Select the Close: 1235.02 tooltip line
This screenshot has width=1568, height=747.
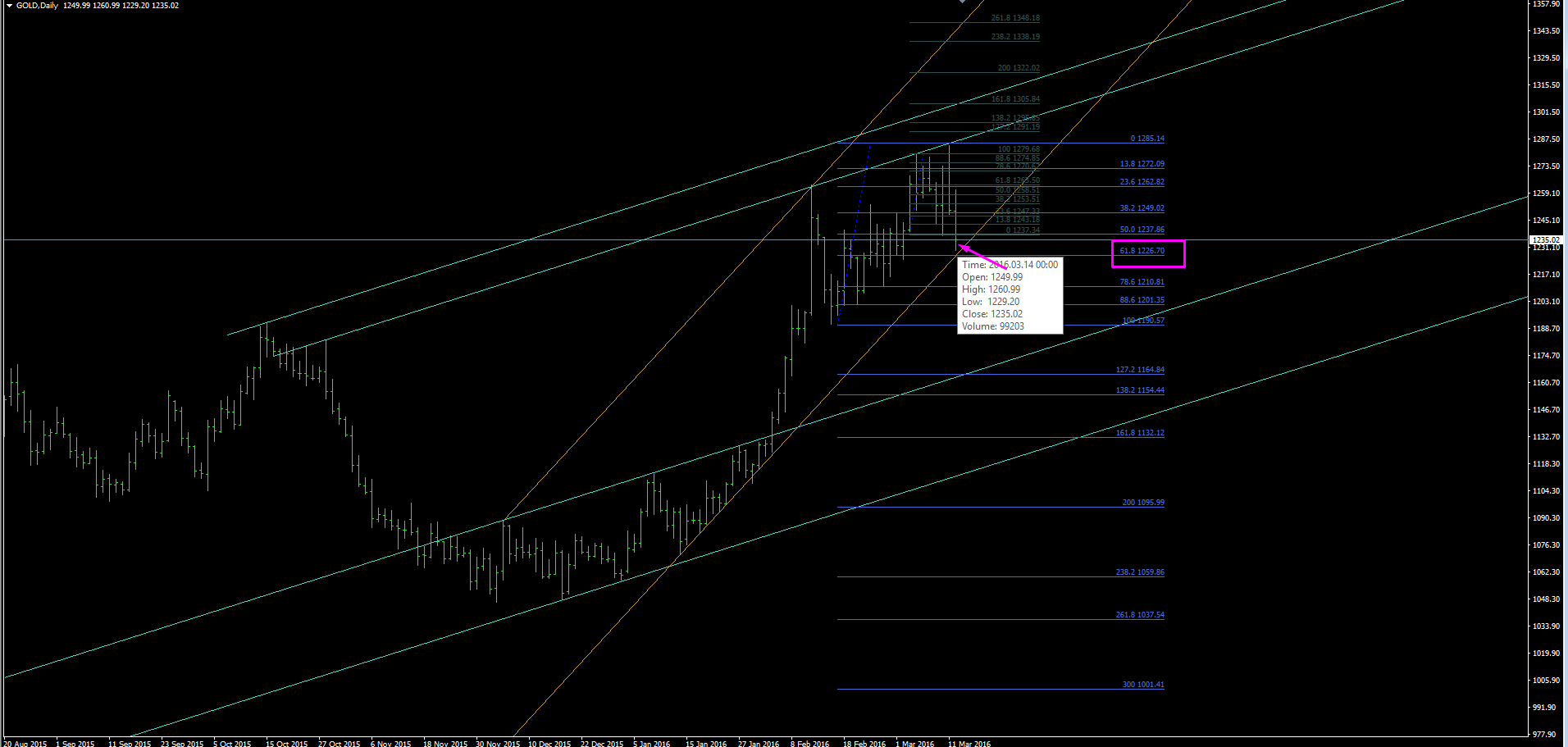click(x=992, y=314)
